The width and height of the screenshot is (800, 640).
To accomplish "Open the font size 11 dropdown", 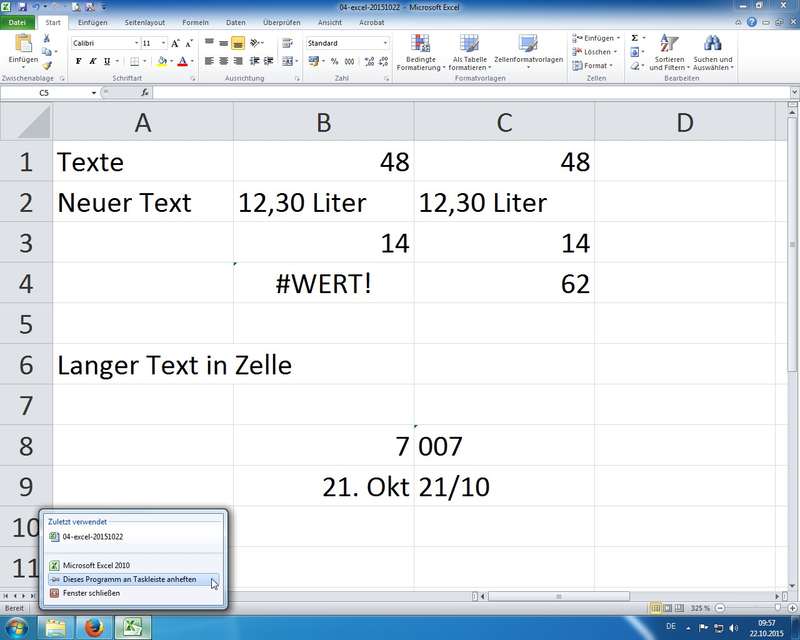I will 163,43.
